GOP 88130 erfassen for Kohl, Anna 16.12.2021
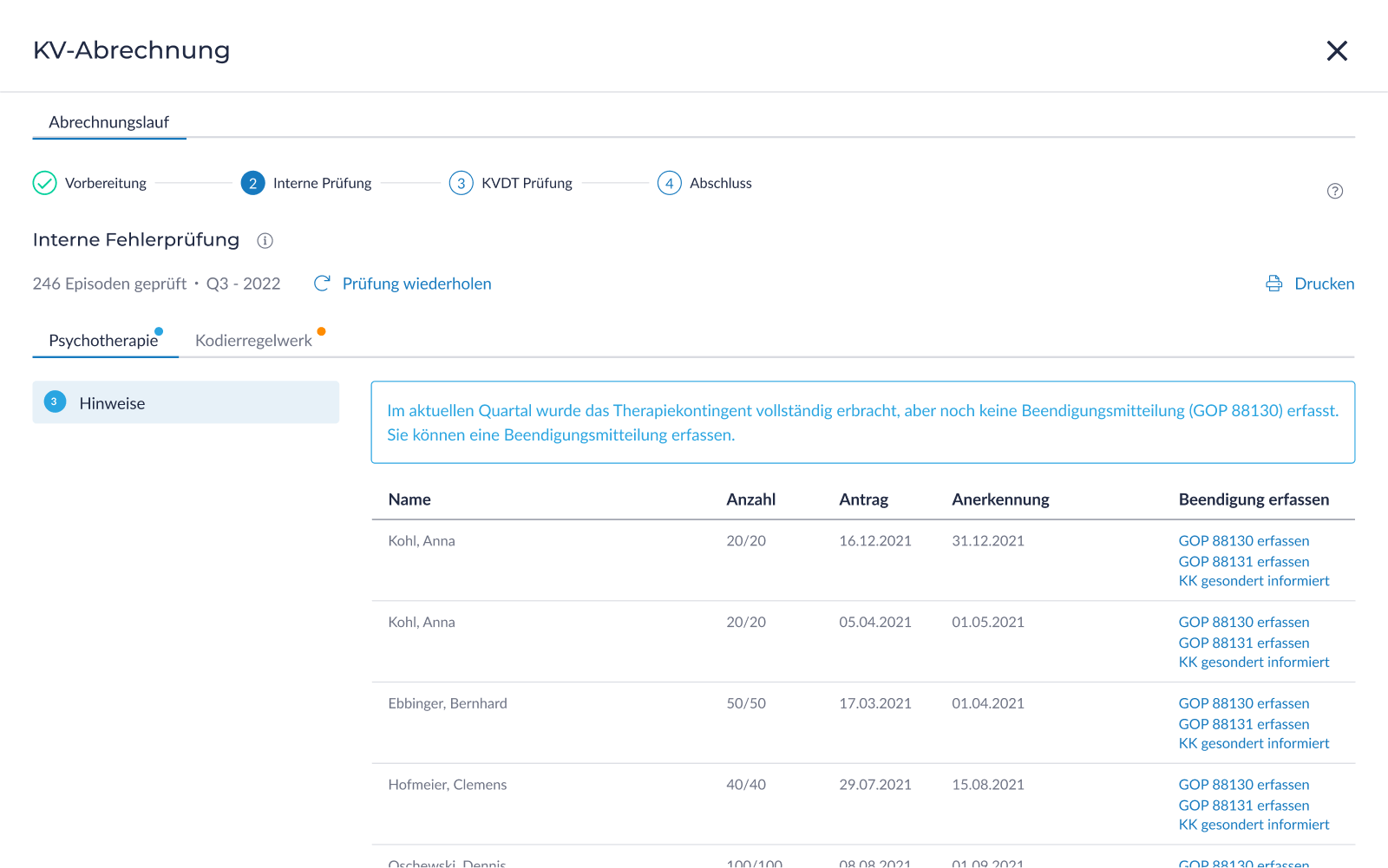This screenshot has width=1388, height=868. [1244, 541]
